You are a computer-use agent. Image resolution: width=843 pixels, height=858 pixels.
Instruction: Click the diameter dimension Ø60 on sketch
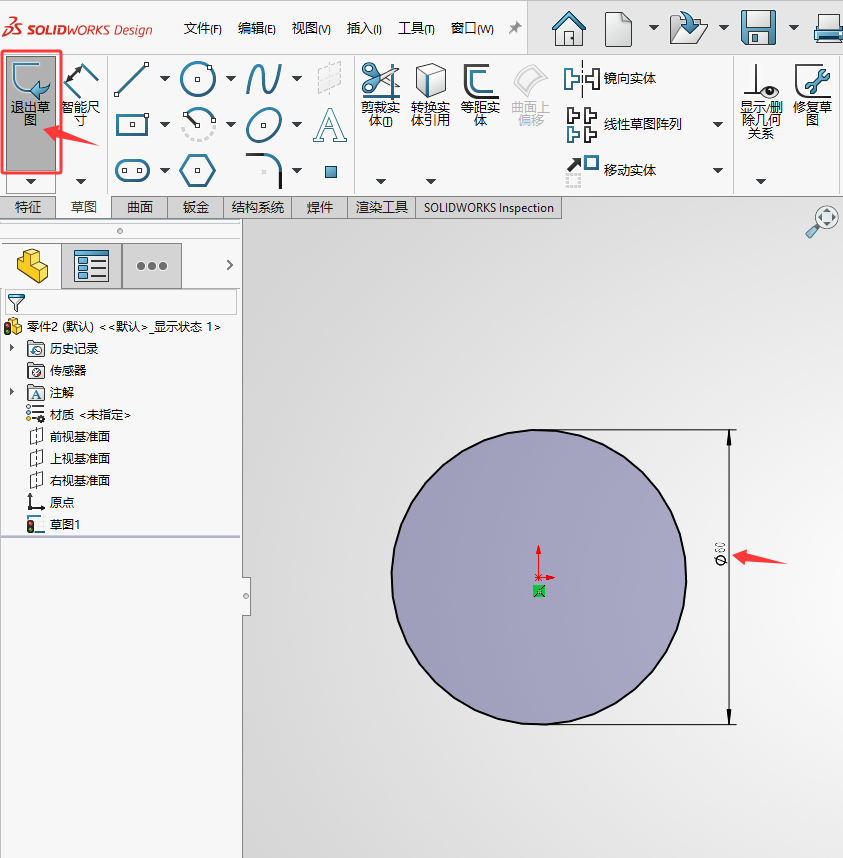(720, 554)
